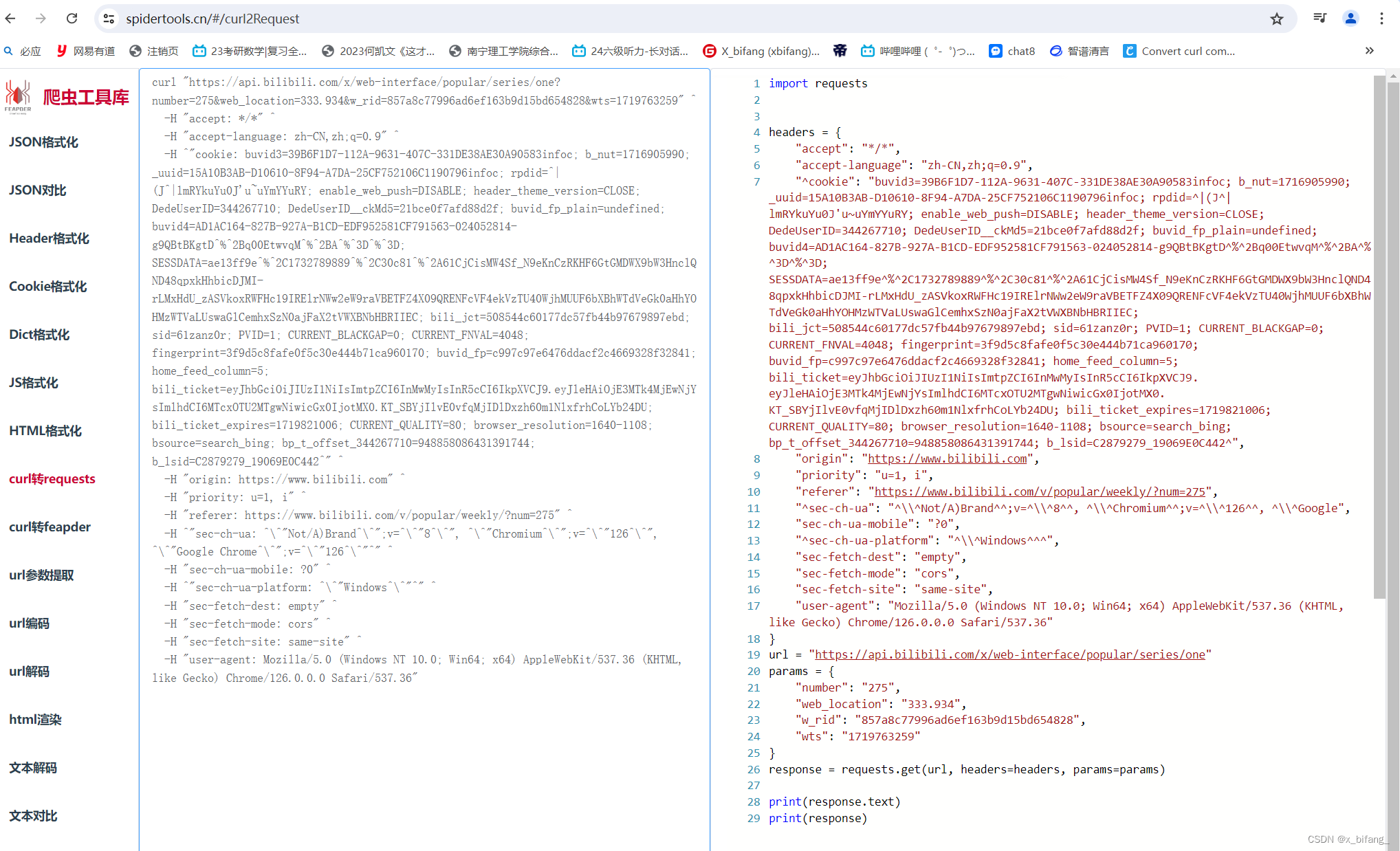Select url解码 in the sidebar

29,672
